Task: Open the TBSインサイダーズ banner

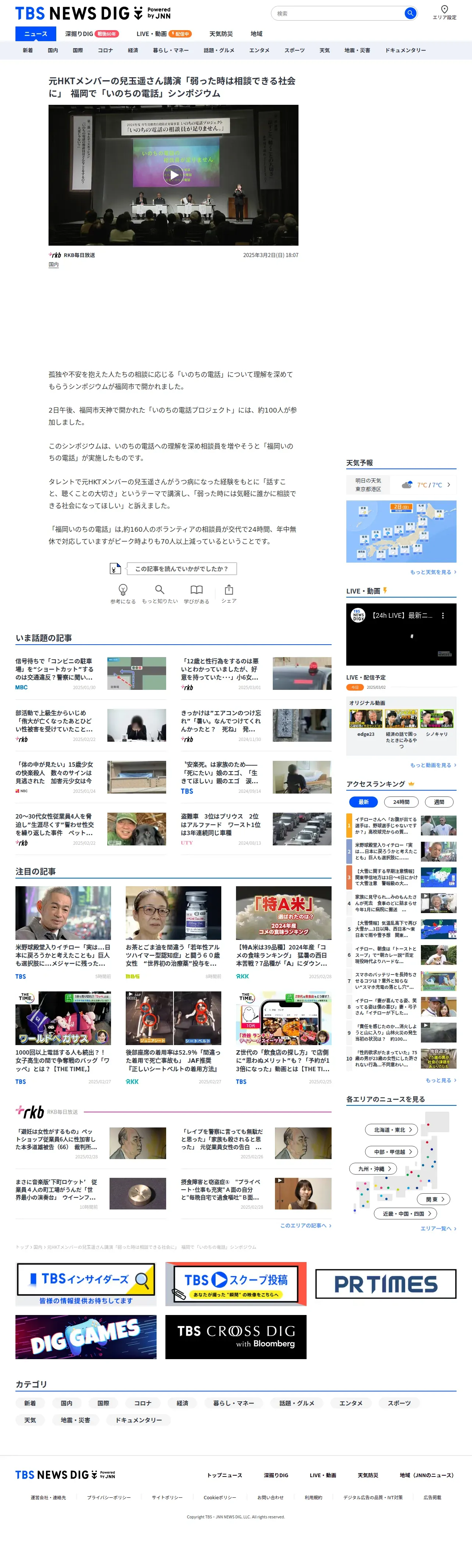Action: (x=86, y=1284)
